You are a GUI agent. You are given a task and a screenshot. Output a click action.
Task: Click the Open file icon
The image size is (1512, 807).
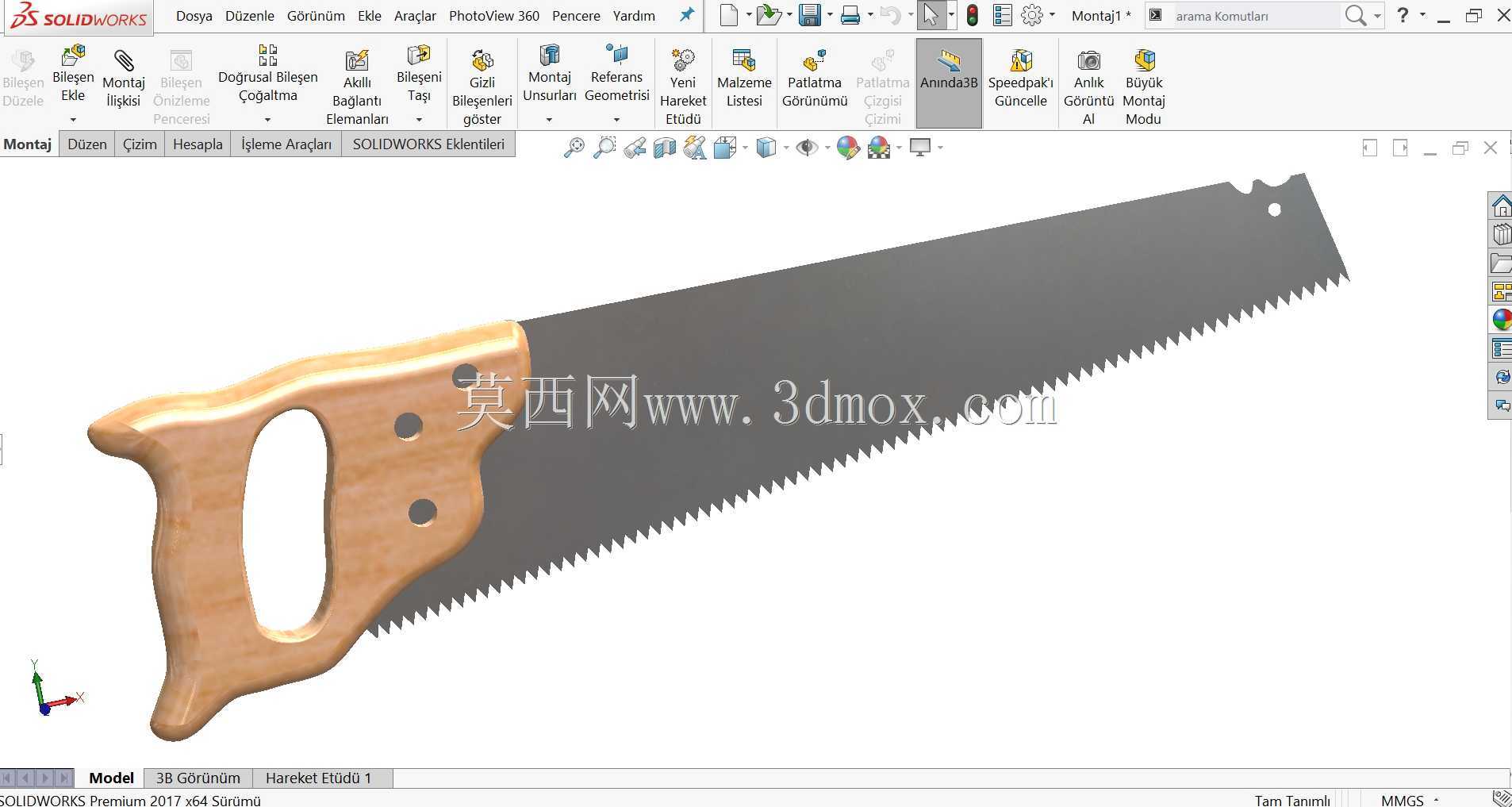[767, 15]
